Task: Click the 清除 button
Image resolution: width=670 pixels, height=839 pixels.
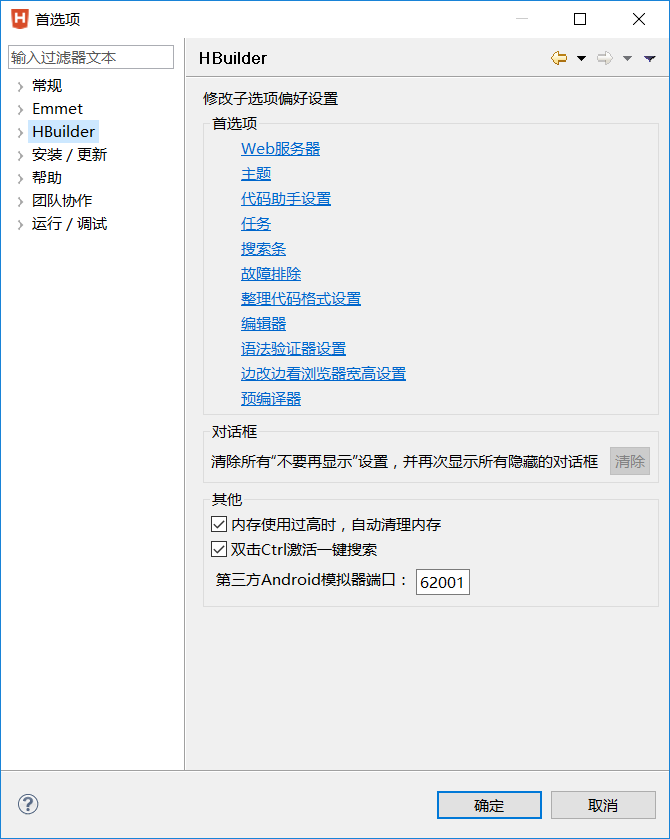Action: coord(630,461)
